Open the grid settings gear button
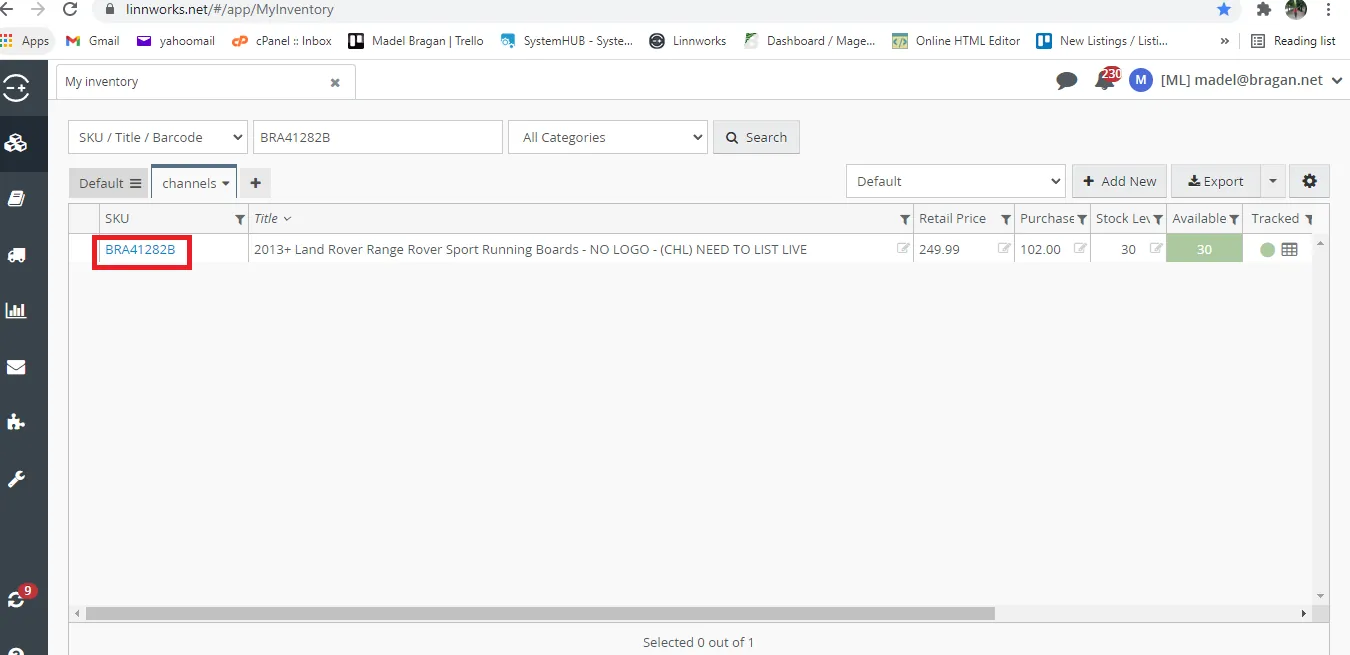The image size is (1350, 655). pos(1309,181)
